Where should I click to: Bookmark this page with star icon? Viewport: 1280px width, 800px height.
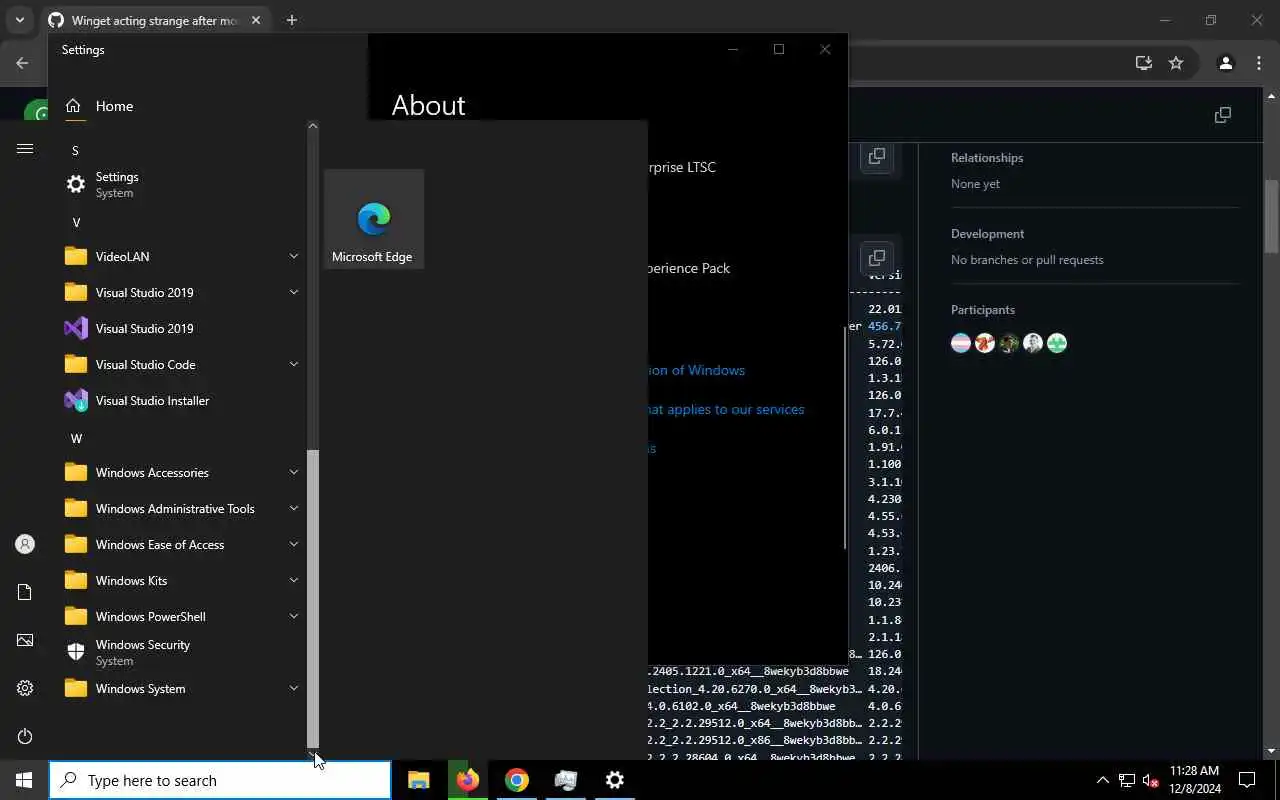point(1176,63)
